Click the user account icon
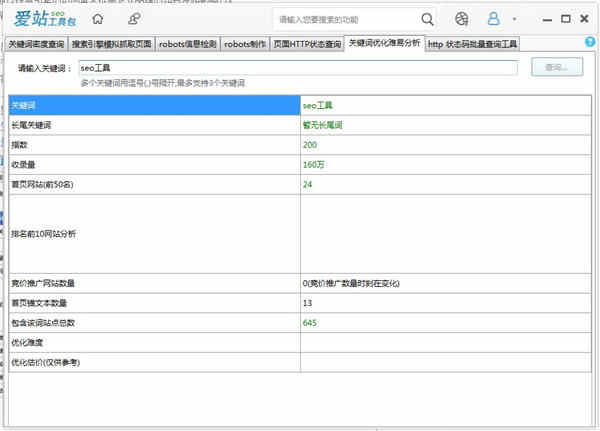The height and width of the screenshot is (431, 600). click(493, 18)
